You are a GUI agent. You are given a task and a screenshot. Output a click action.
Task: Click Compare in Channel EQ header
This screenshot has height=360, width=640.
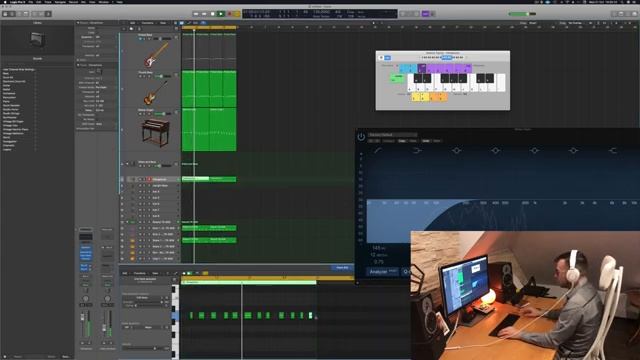(x=389, y=141)
